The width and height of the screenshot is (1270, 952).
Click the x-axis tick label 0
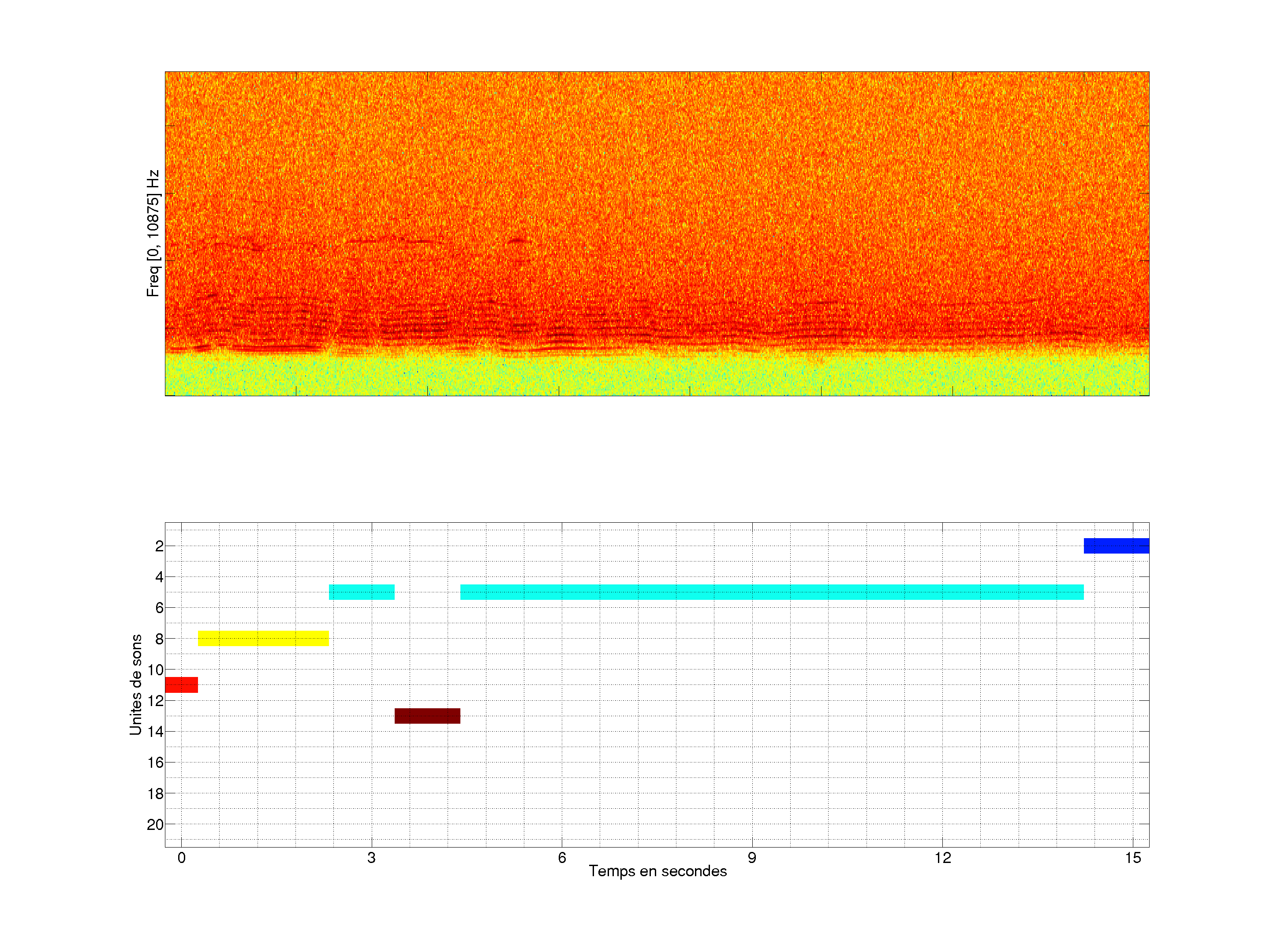(x=181, y=858)
